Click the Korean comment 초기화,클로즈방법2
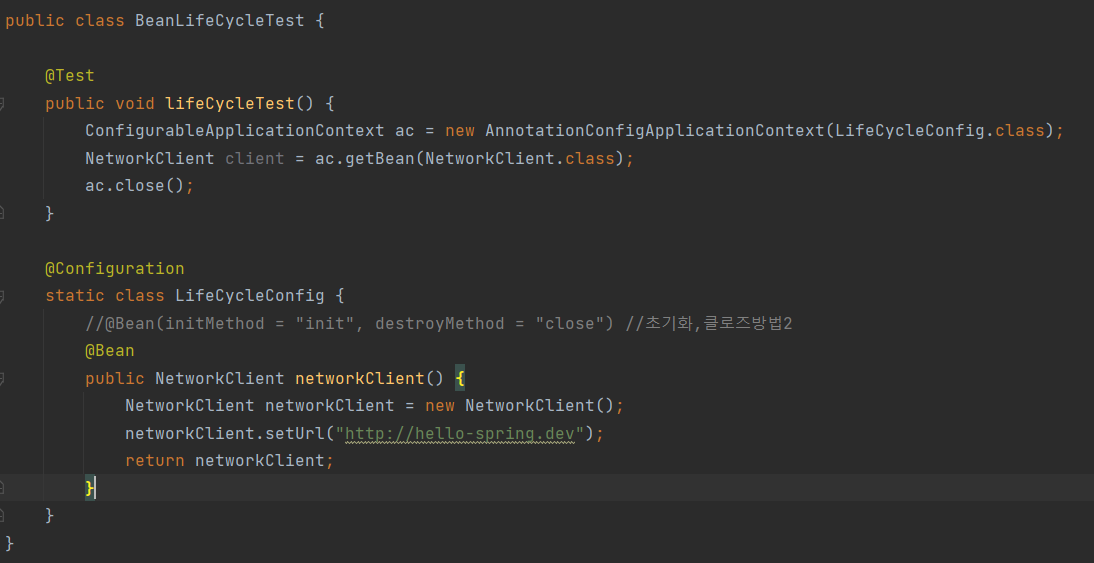The width and height of the screenshot is (1094, 563). pyautogui.click(x=709, y=324)
